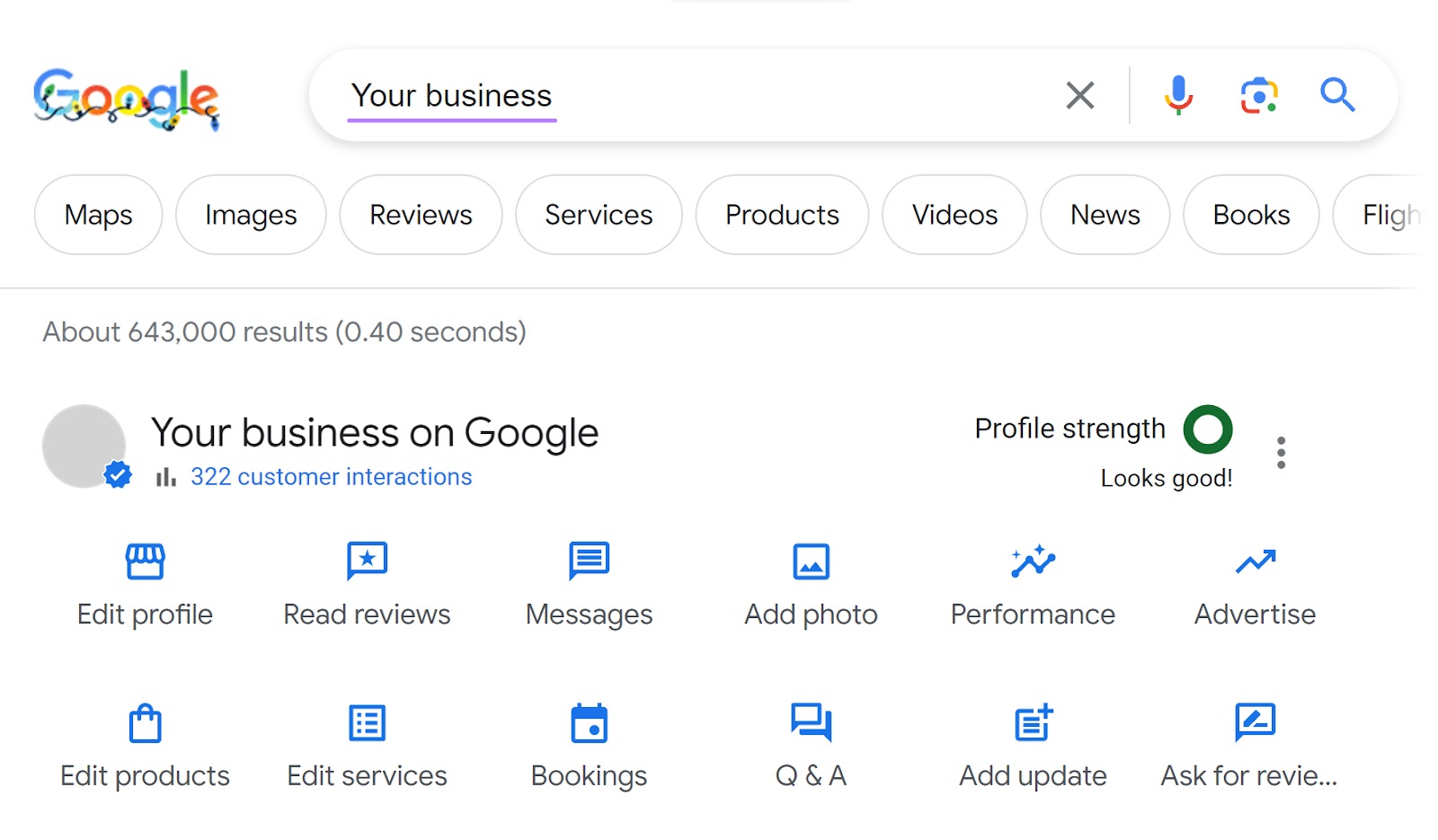View Performance insights
The width and height of the screenshot is (1438, 840).
(x=1032, y=584)
